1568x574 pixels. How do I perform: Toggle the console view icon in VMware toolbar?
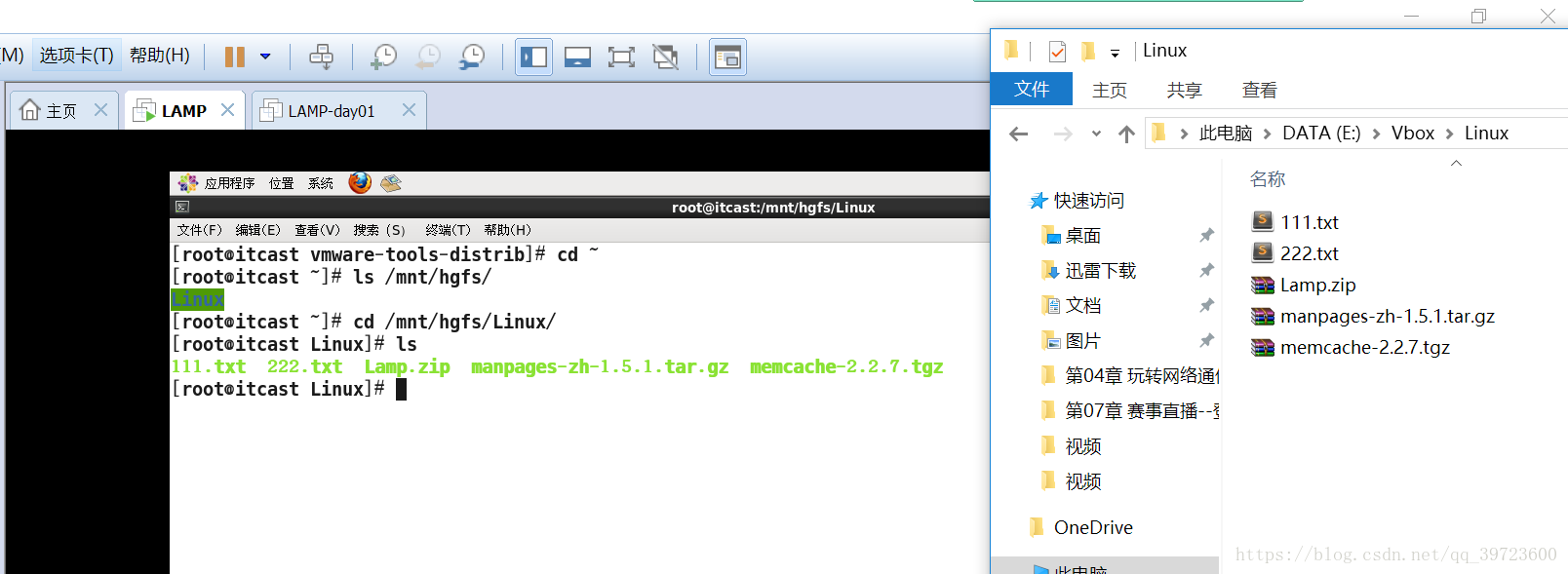tap(727, 57)
